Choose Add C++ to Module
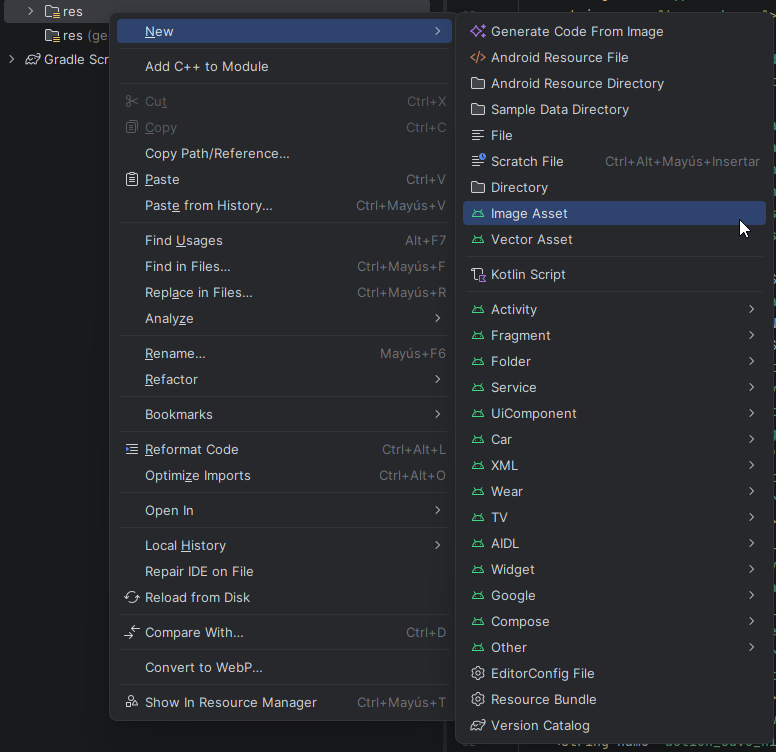Screen dimensions: 776x752 (285, 66)
